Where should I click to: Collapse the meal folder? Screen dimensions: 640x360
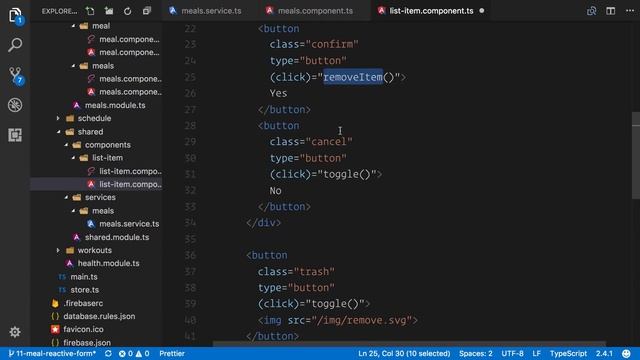(73, 26)
